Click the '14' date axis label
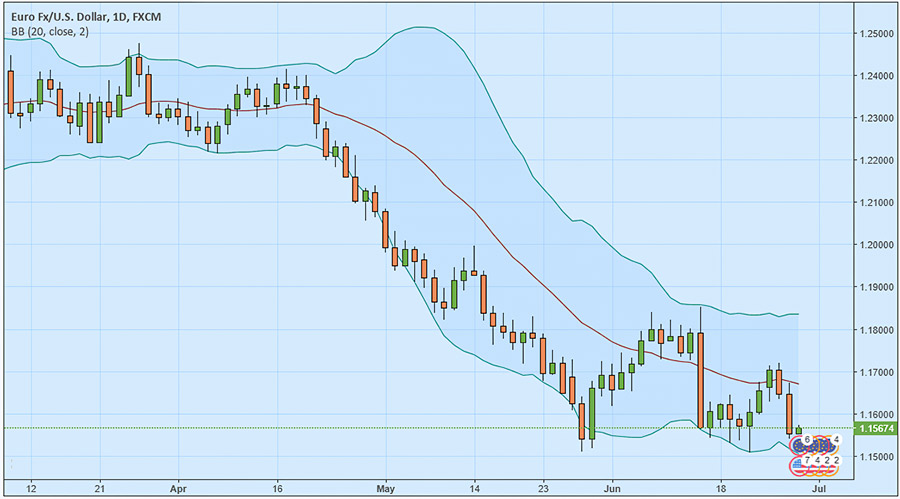This screenshot has height=499, width=900. [x=475, y=489]
